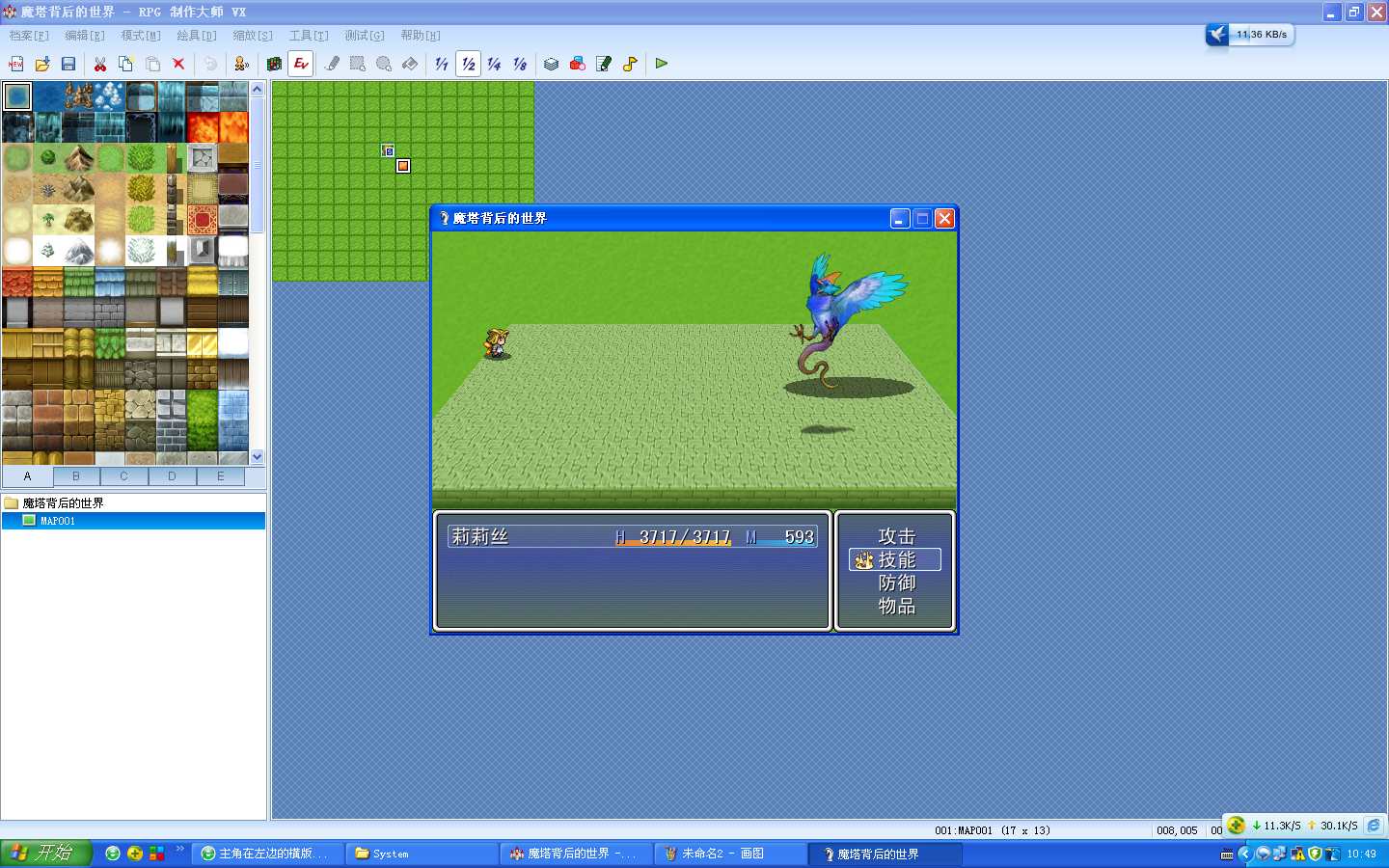Start Playtest with the green arrow
The image size is (1389, 868).
point(662,64)
